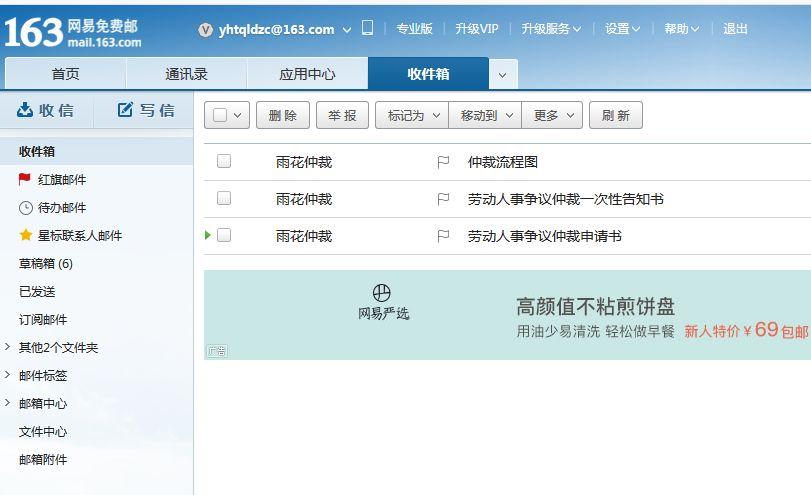The width and height of the screenshot is (811, 495).
Task: Click the 高颜值不粘煎饼盘 ad banner
Action: pos(507,315)
